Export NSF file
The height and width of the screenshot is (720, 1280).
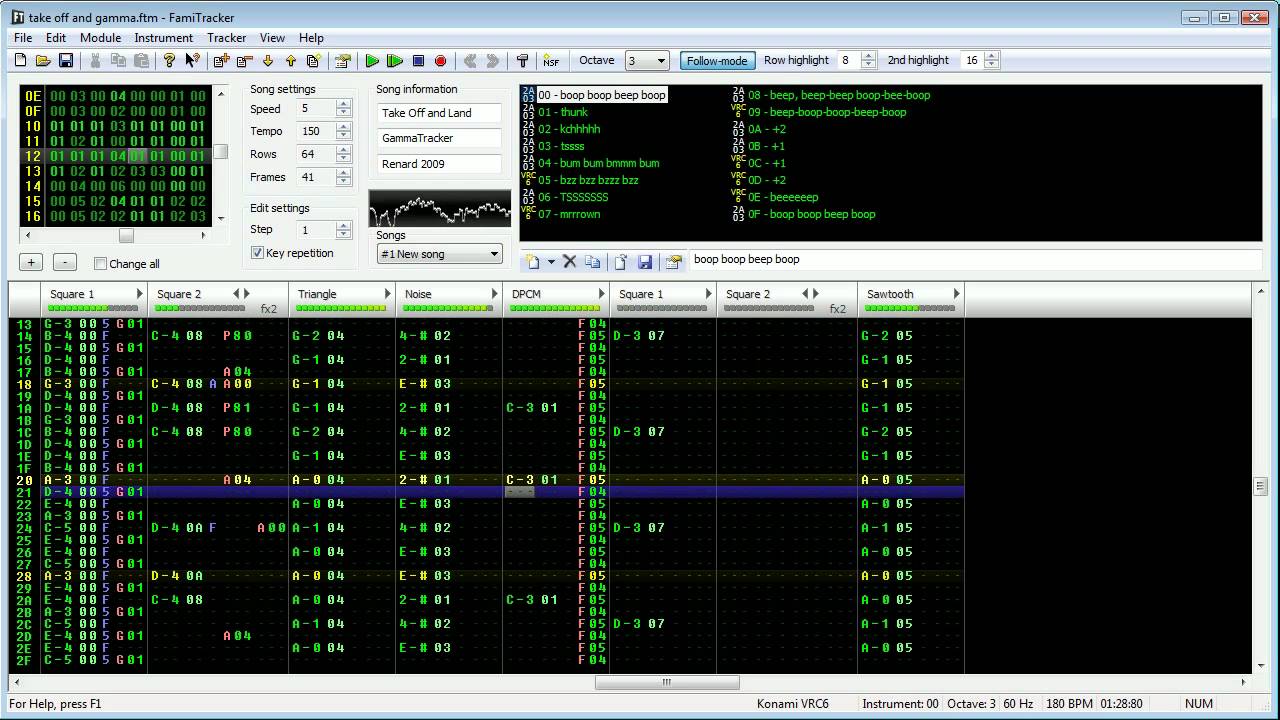tap(551, 61)
